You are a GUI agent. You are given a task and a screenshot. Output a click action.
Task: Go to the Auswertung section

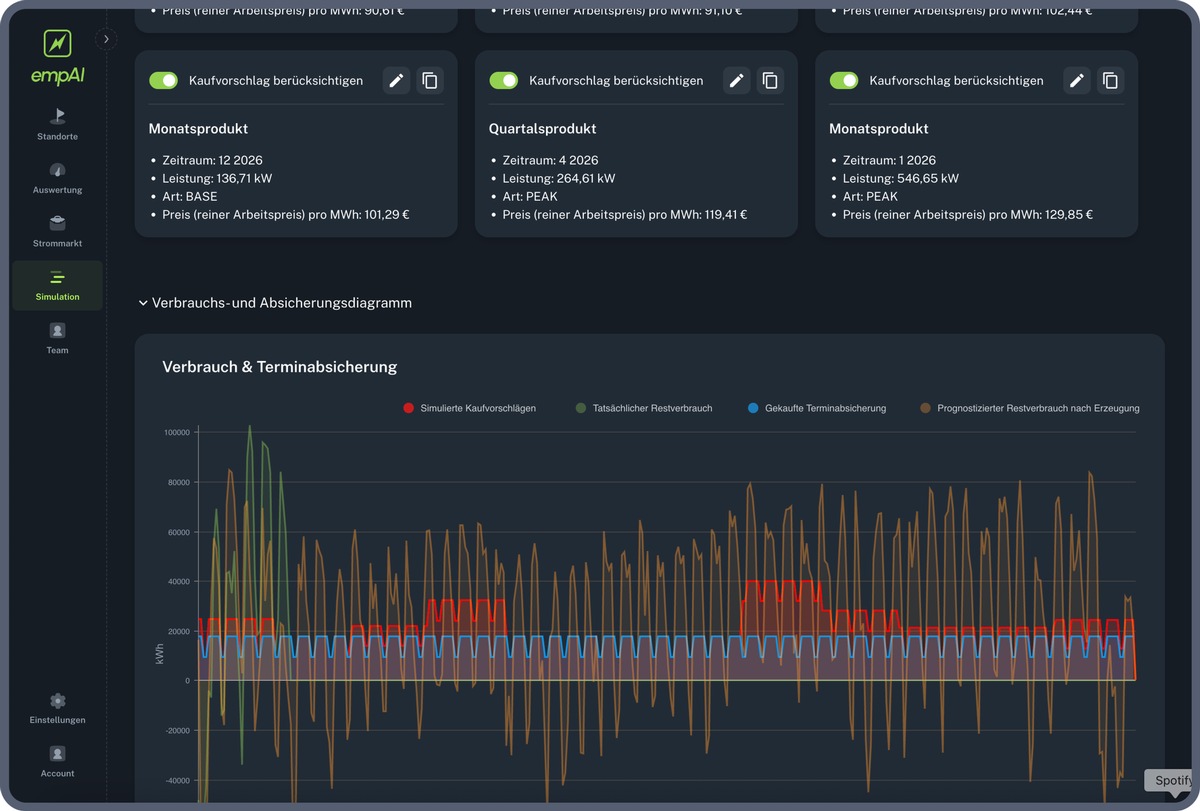point(57,171)
